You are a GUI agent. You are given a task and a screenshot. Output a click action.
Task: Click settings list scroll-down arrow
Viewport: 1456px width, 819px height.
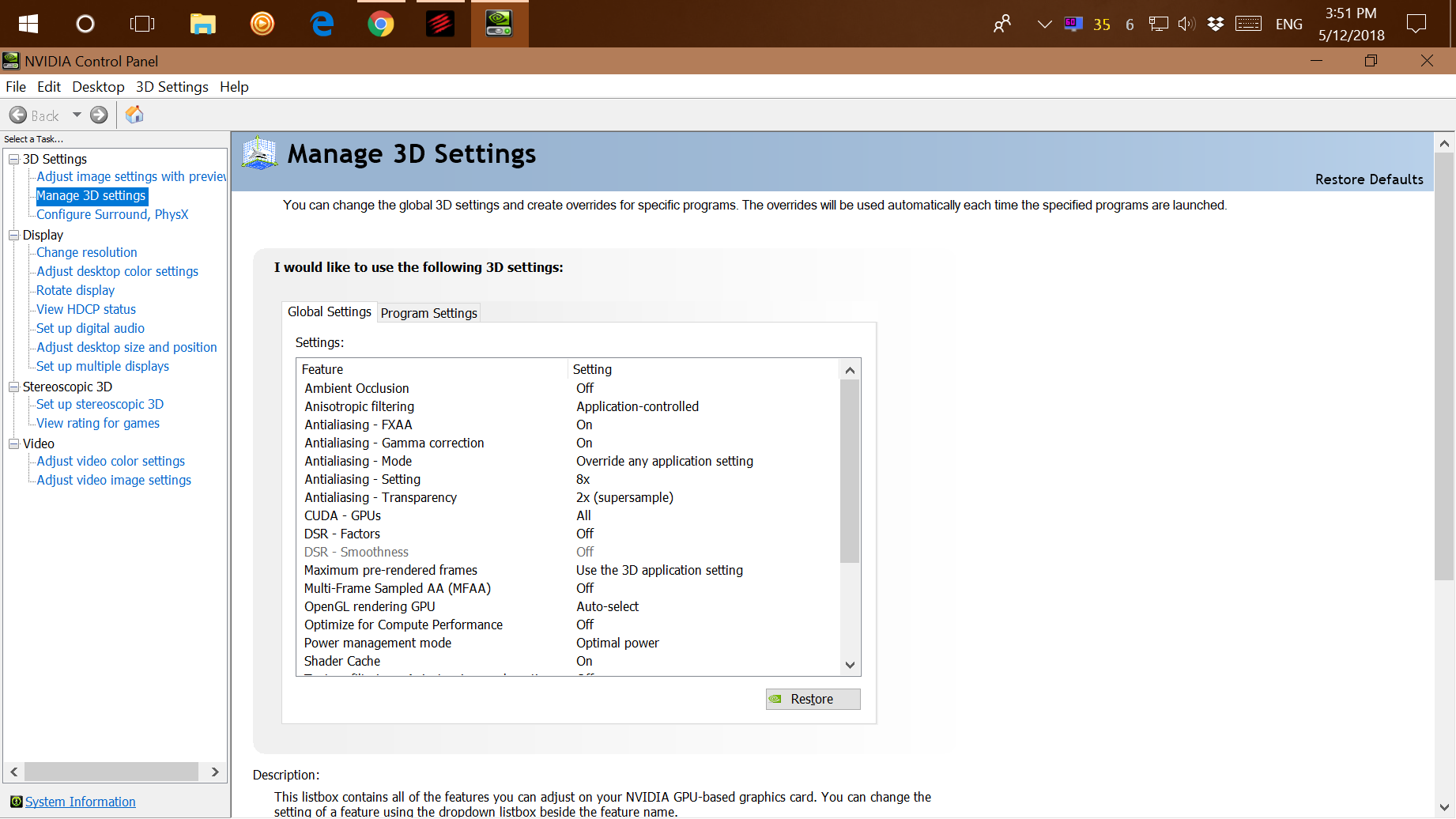(x=851, y=666)
